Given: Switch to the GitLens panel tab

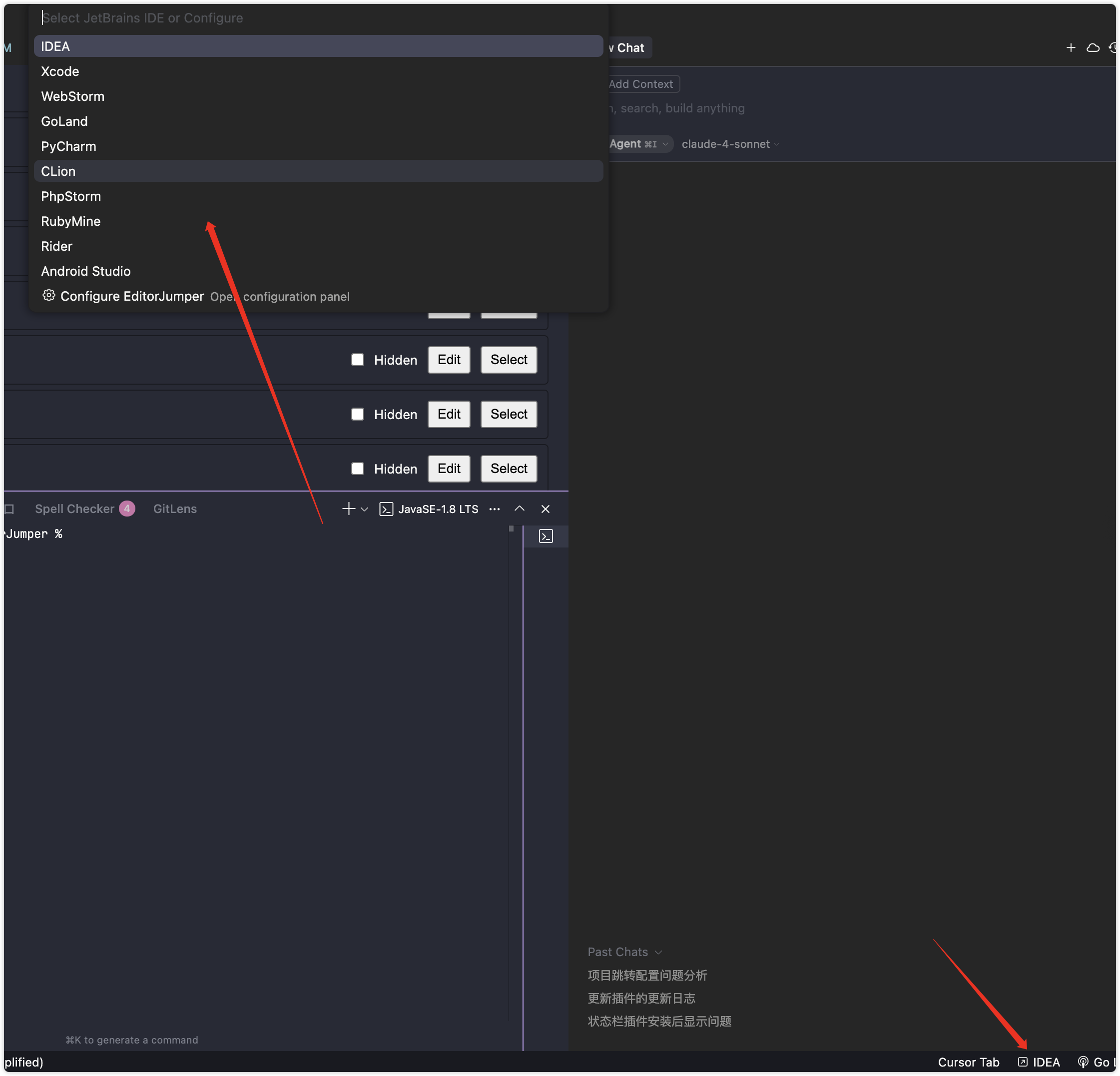Looking at the screenshot, I should tap(175, 509).
